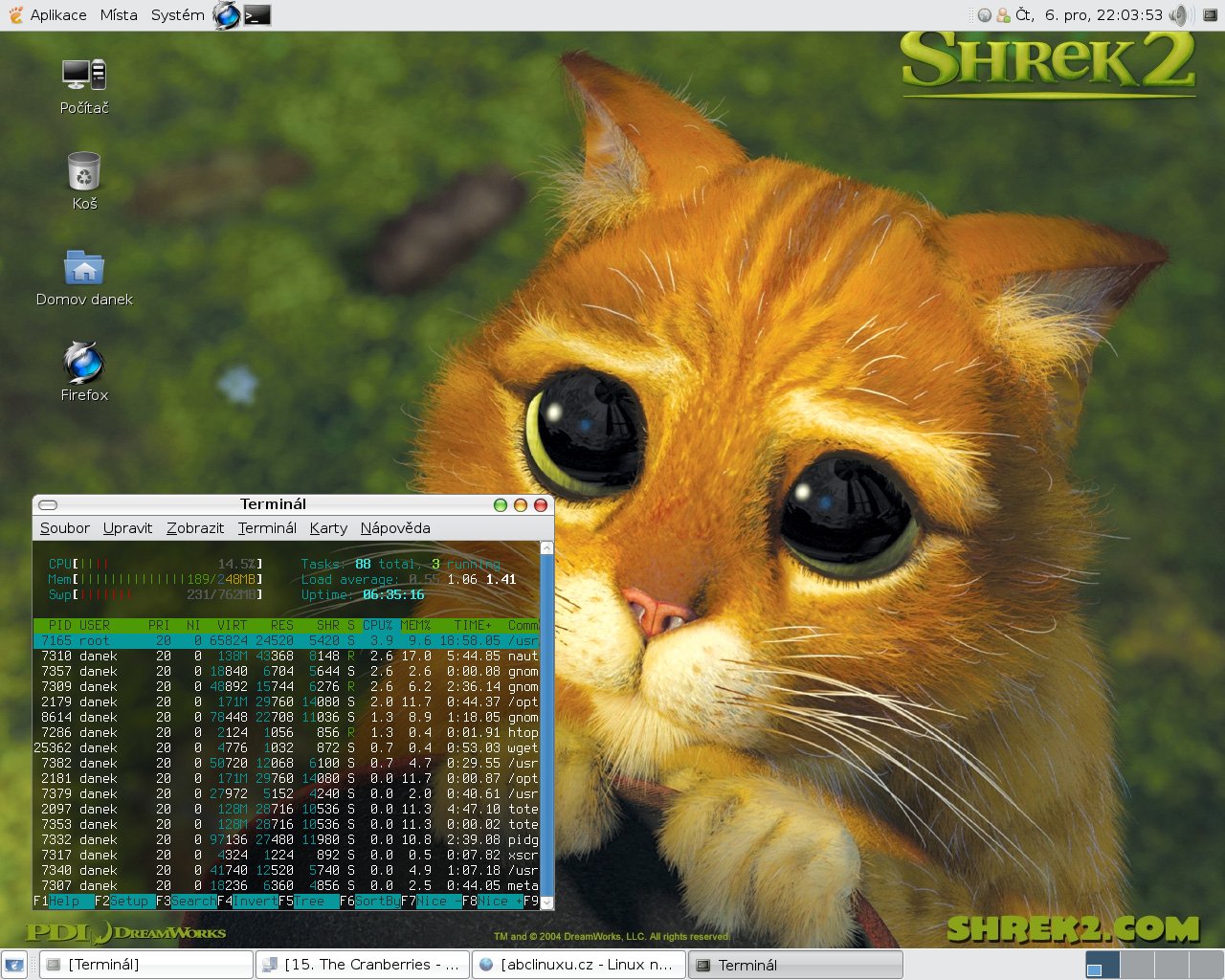Open the Nápověda menu in Terminál
The image size is (1225, 980).
pyautogui.click(x=395, y=528)
